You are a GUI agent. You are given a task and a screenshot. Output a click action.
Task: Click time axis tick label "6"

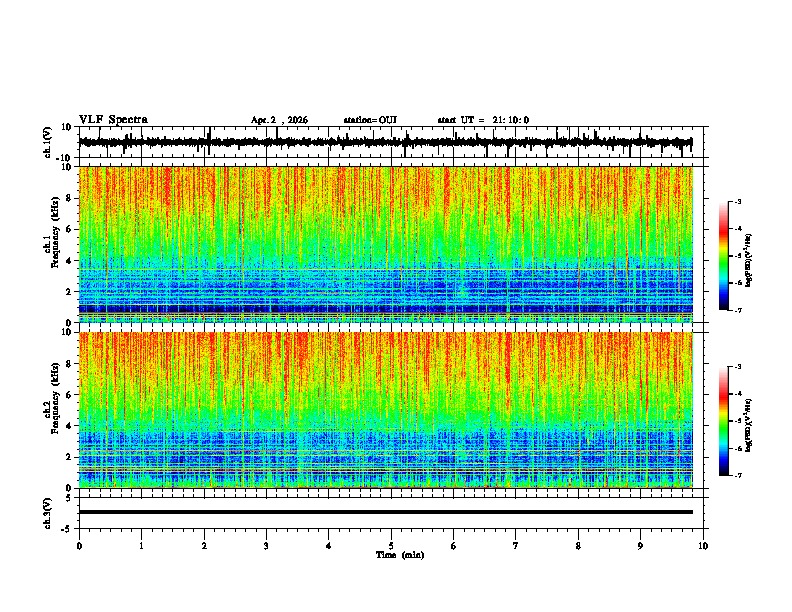click(x=454, y=546)
